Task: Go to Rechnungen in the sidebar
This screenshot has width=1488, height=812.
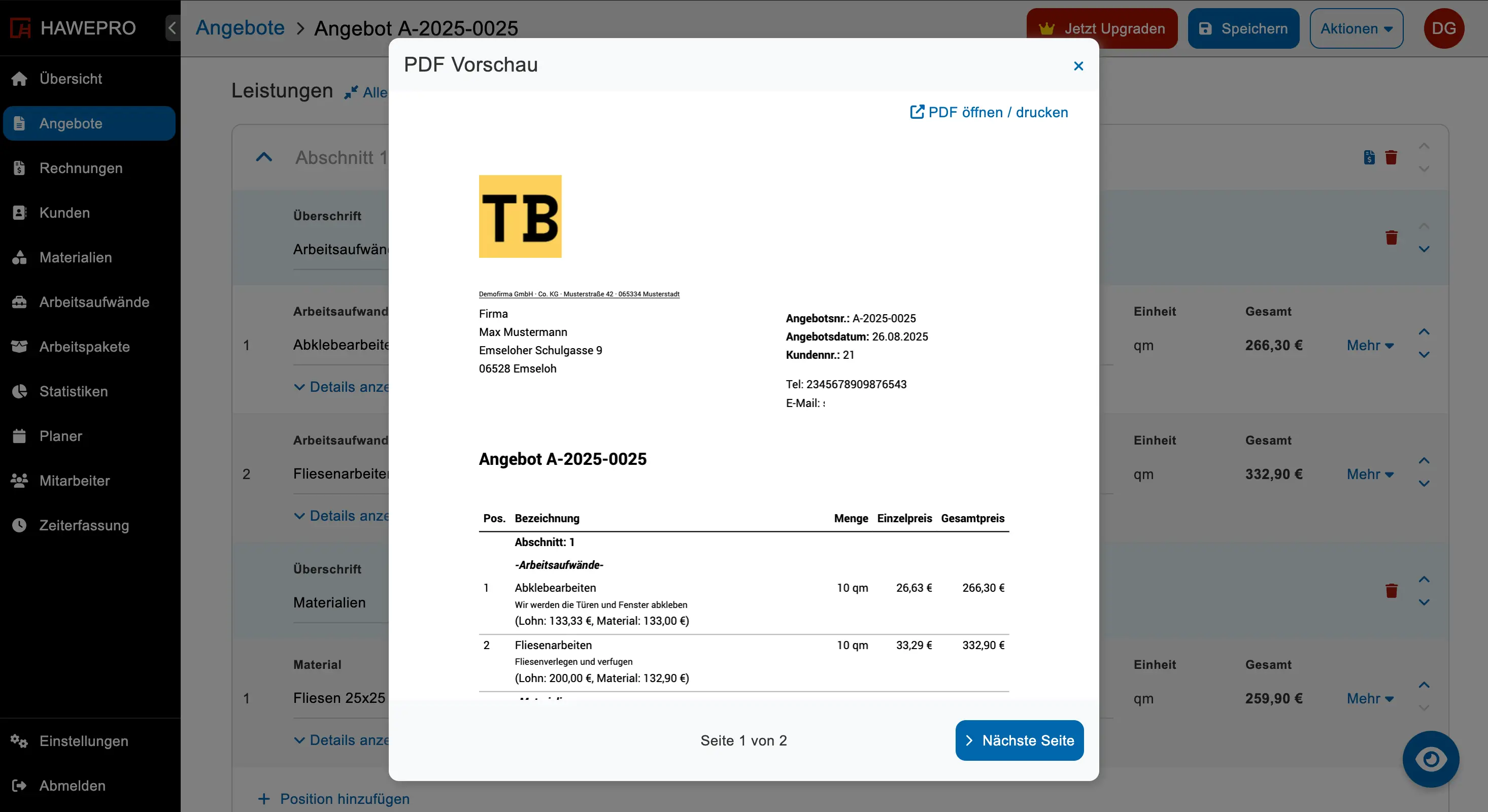Action: coord(89,168)
